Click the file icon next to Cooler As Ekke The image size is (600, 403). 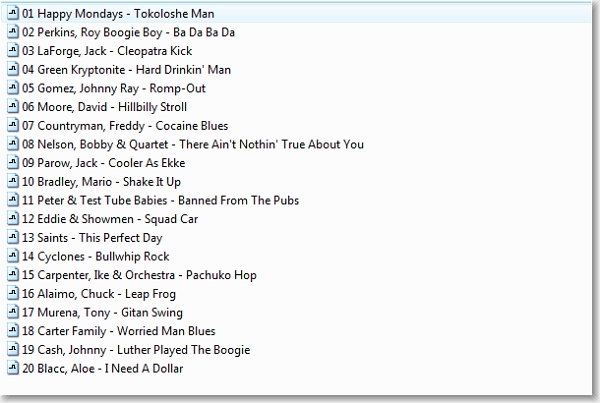(x=13, y=163)
